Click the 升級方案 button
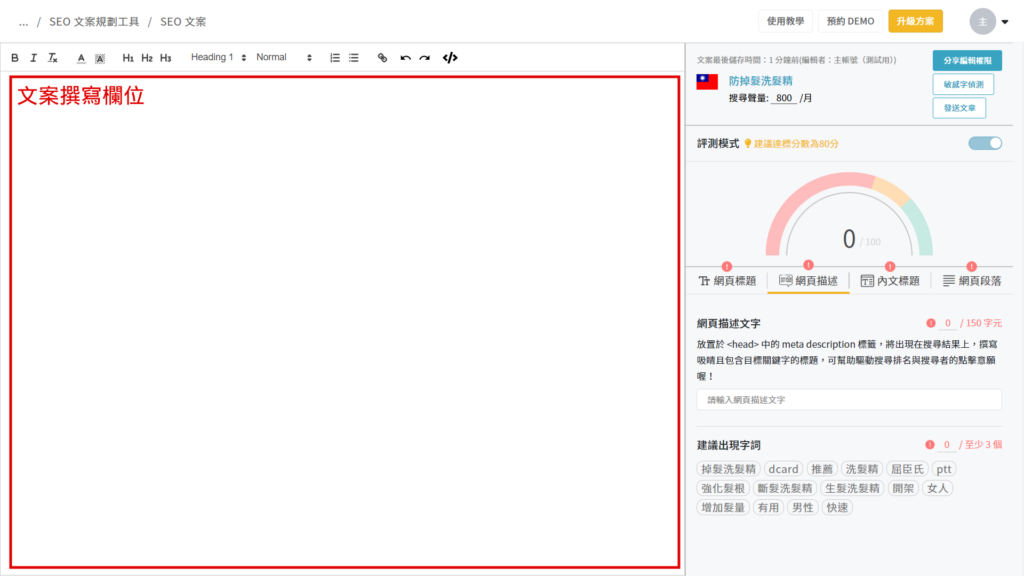 pos(915,21)
